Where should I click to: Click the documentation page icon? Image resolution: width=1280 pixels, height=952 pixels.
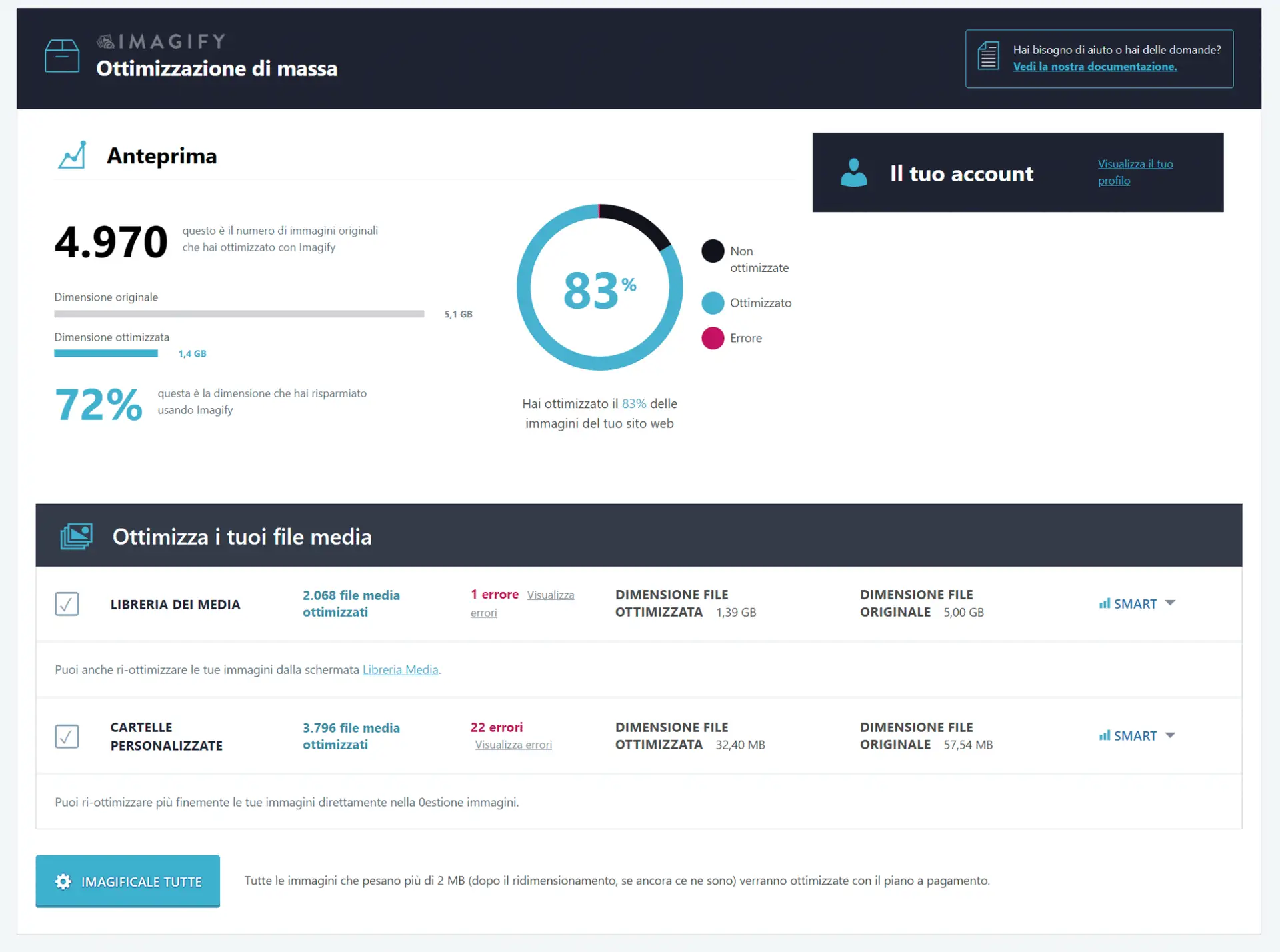pos(988,56)
